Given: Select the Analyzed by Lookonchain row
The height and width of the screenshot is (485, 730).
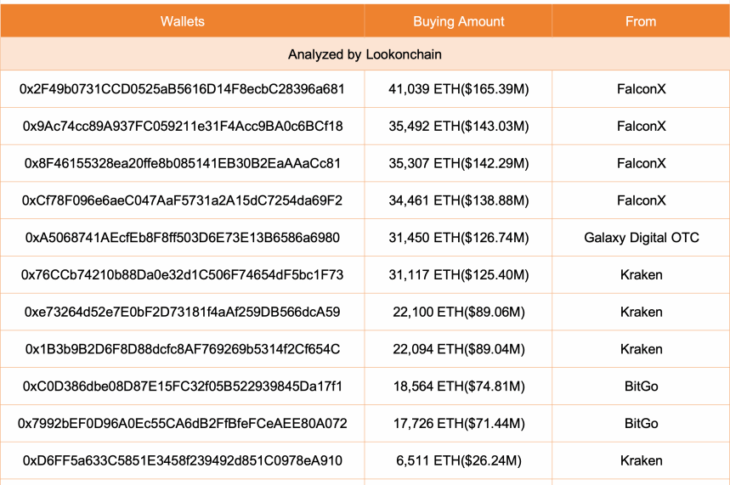Looking at the screenshot, I should 365,54.
